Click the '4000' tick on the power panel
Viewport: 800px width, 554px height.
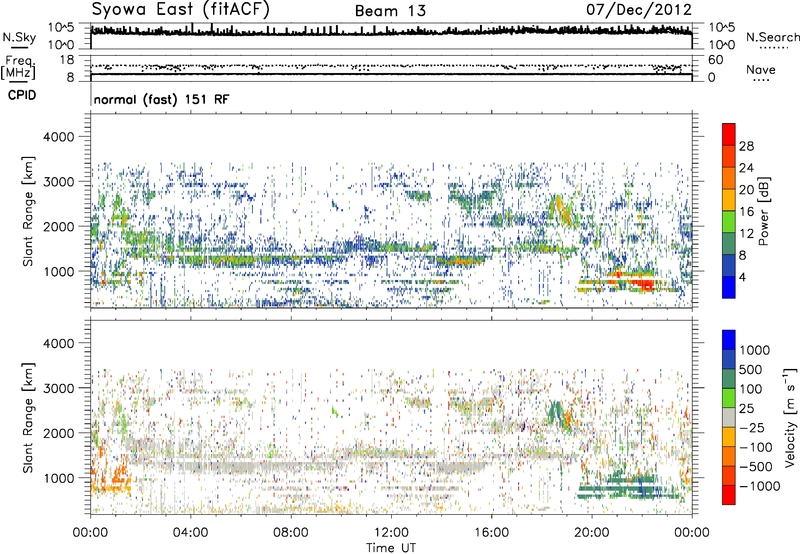point(59,137)
